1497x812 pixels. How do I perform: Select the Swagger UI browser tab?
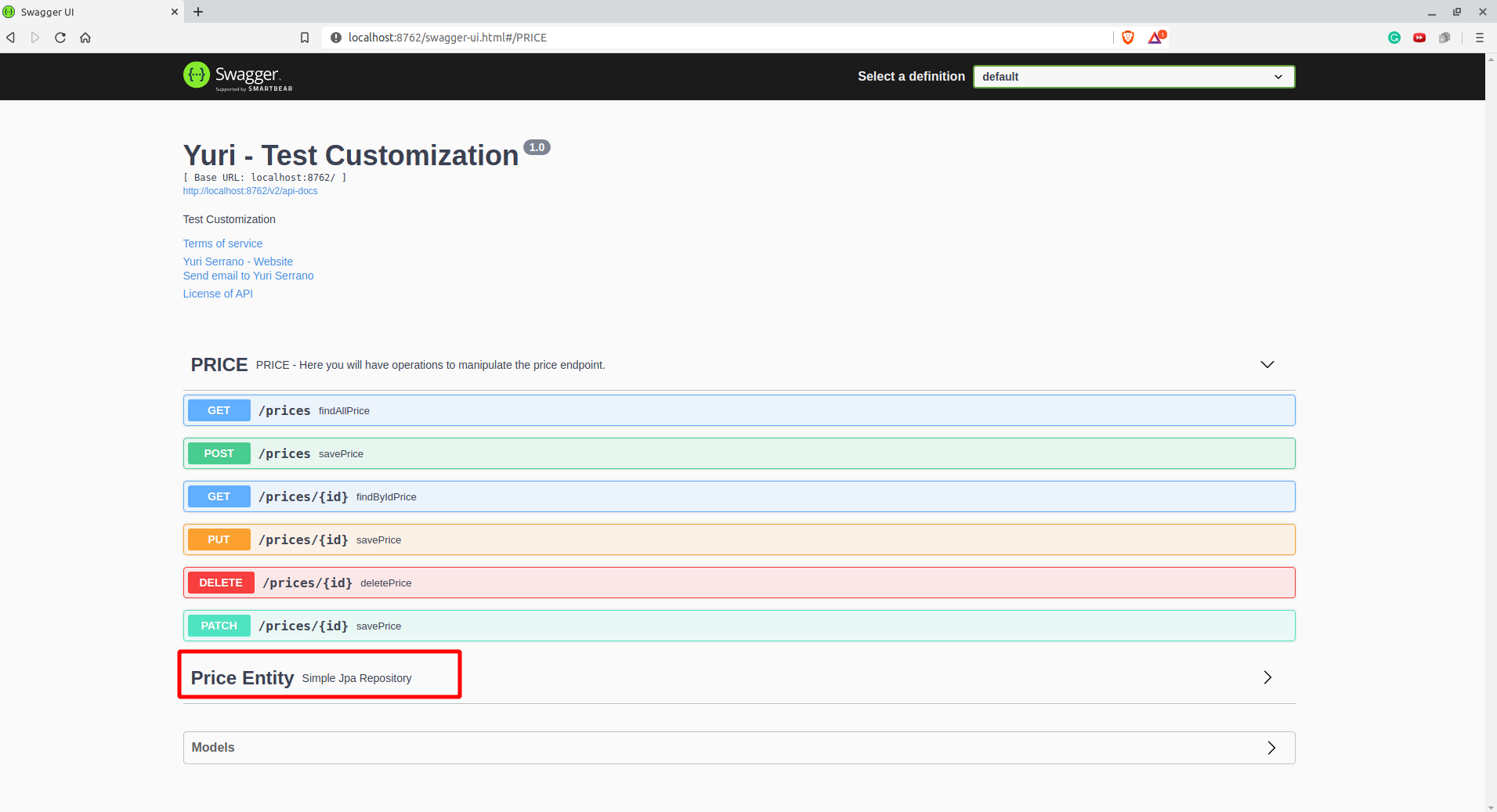coord(86,12)
